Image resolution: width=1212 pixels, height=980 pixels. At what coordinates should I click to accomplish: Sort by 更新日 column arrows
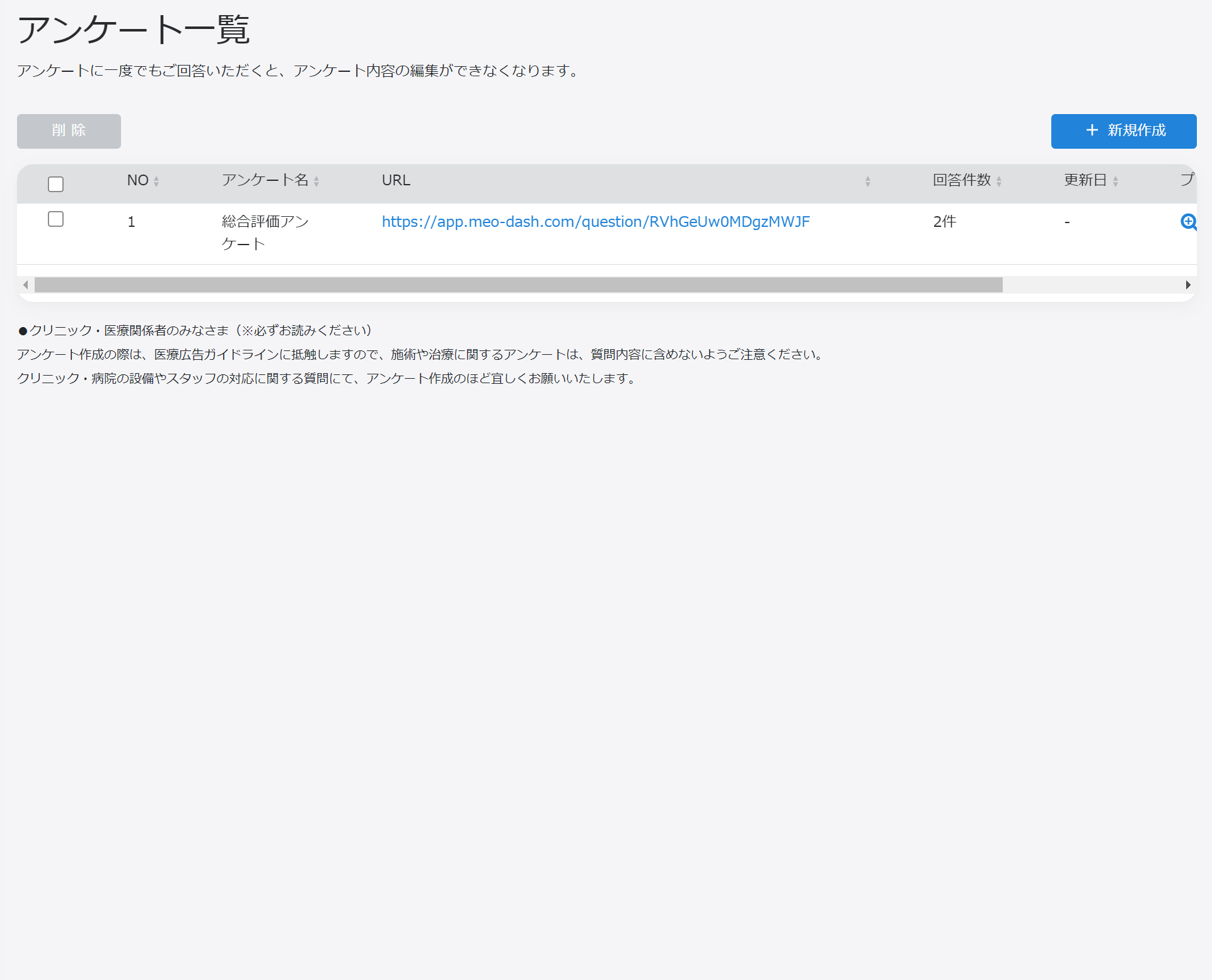pyautogui.click(x=1116, y=182)
